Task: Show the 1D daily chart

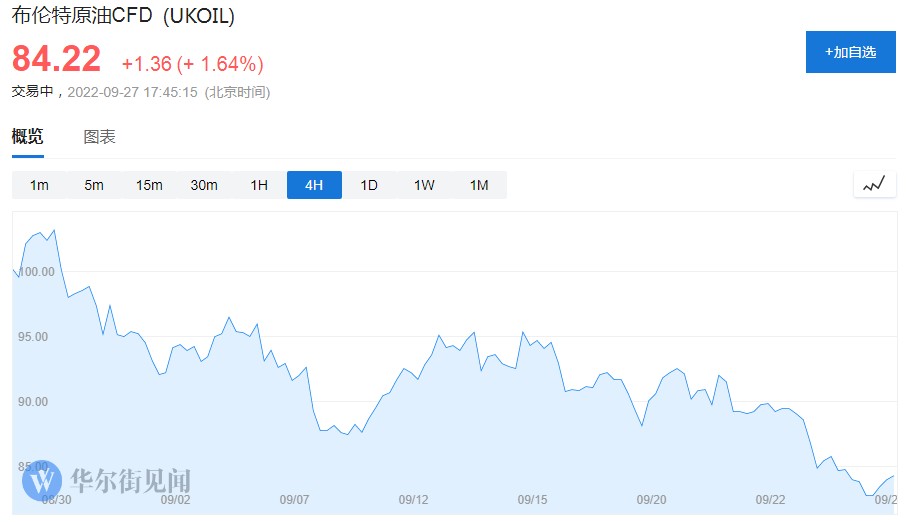Action: point(369,185)
